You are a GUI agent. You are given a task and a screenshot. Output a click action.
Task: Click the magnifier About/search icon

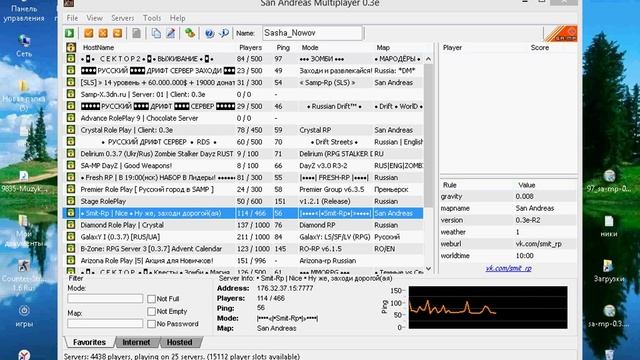pyautogui.click(x=224, y=33)
